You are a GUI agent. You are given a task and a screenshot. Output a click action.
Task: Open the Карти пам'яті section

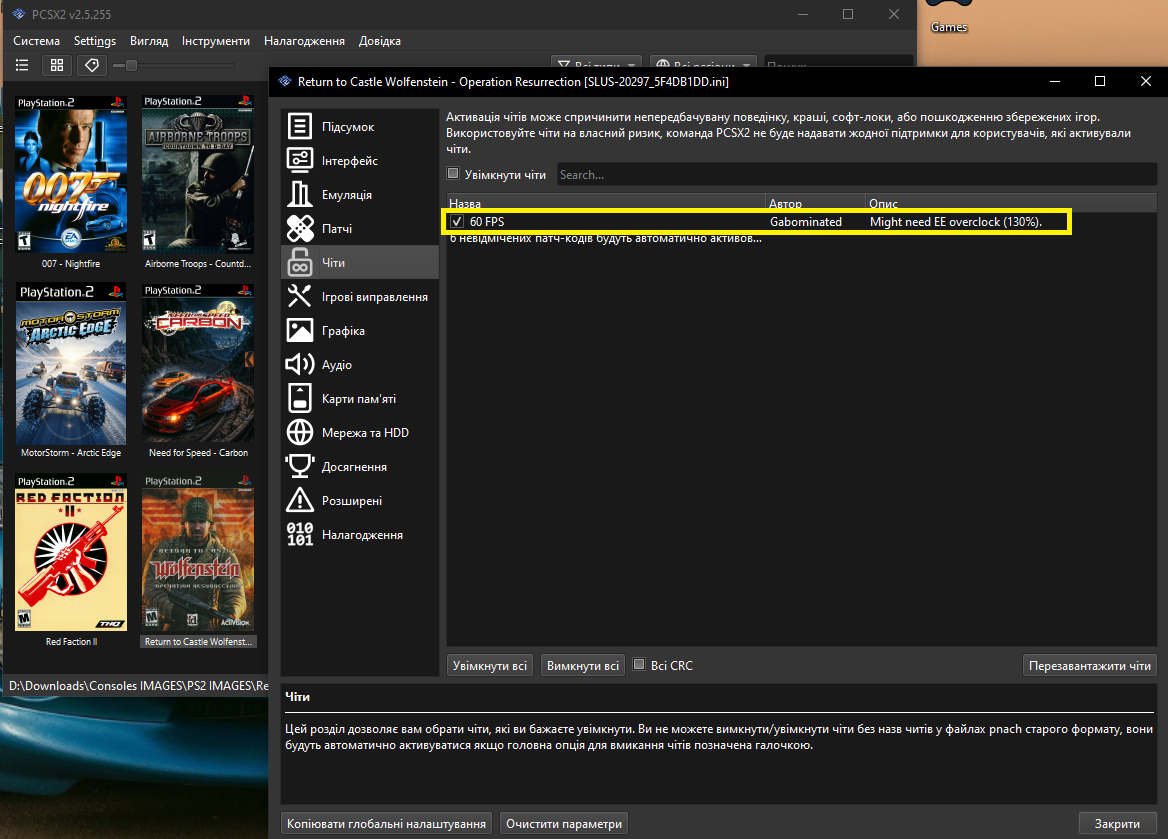click(358, 399)
